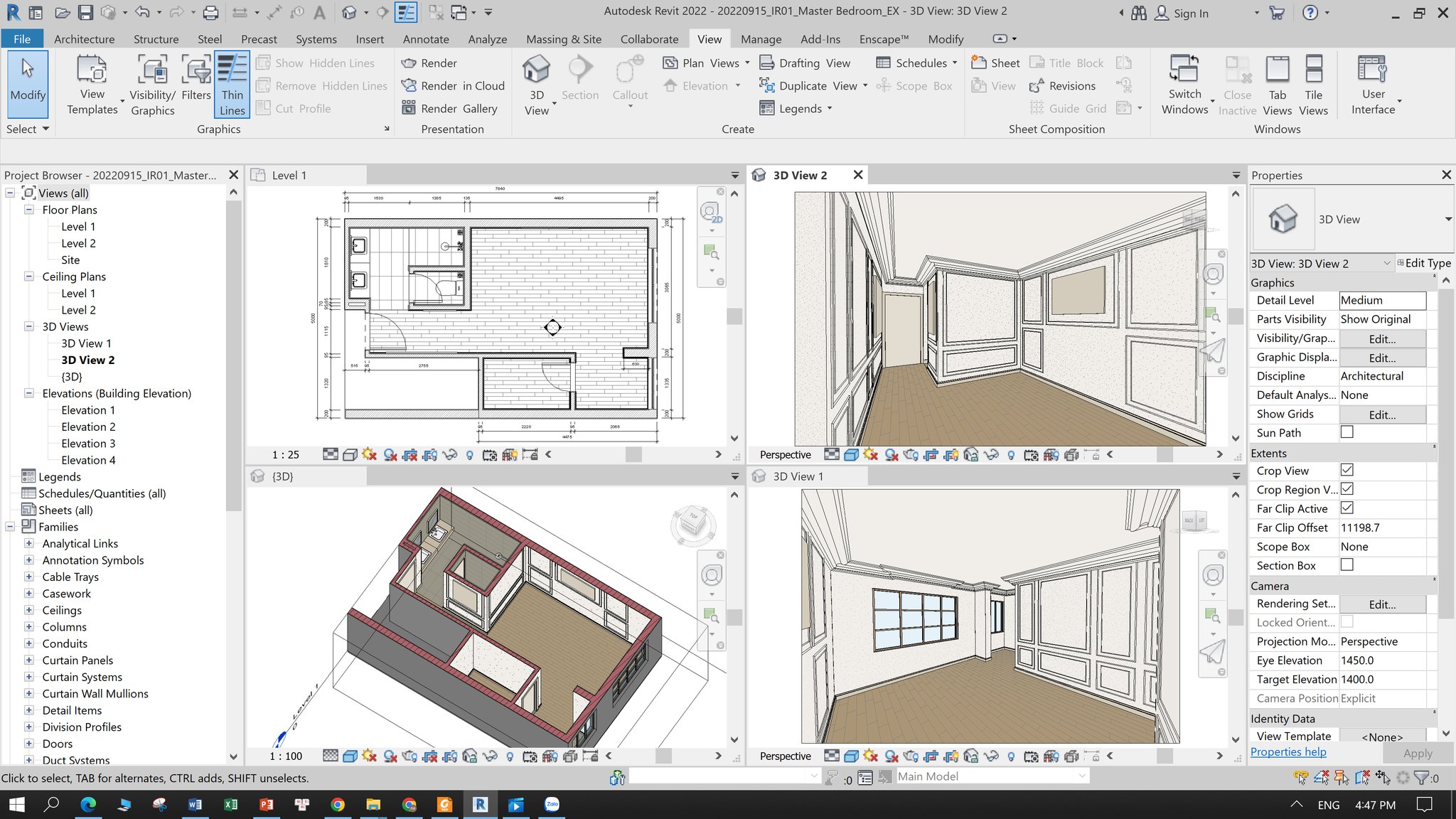Enable Sun Path in Properties
This screenshot has height=819, width=1456.
(x=1347, y=432)
